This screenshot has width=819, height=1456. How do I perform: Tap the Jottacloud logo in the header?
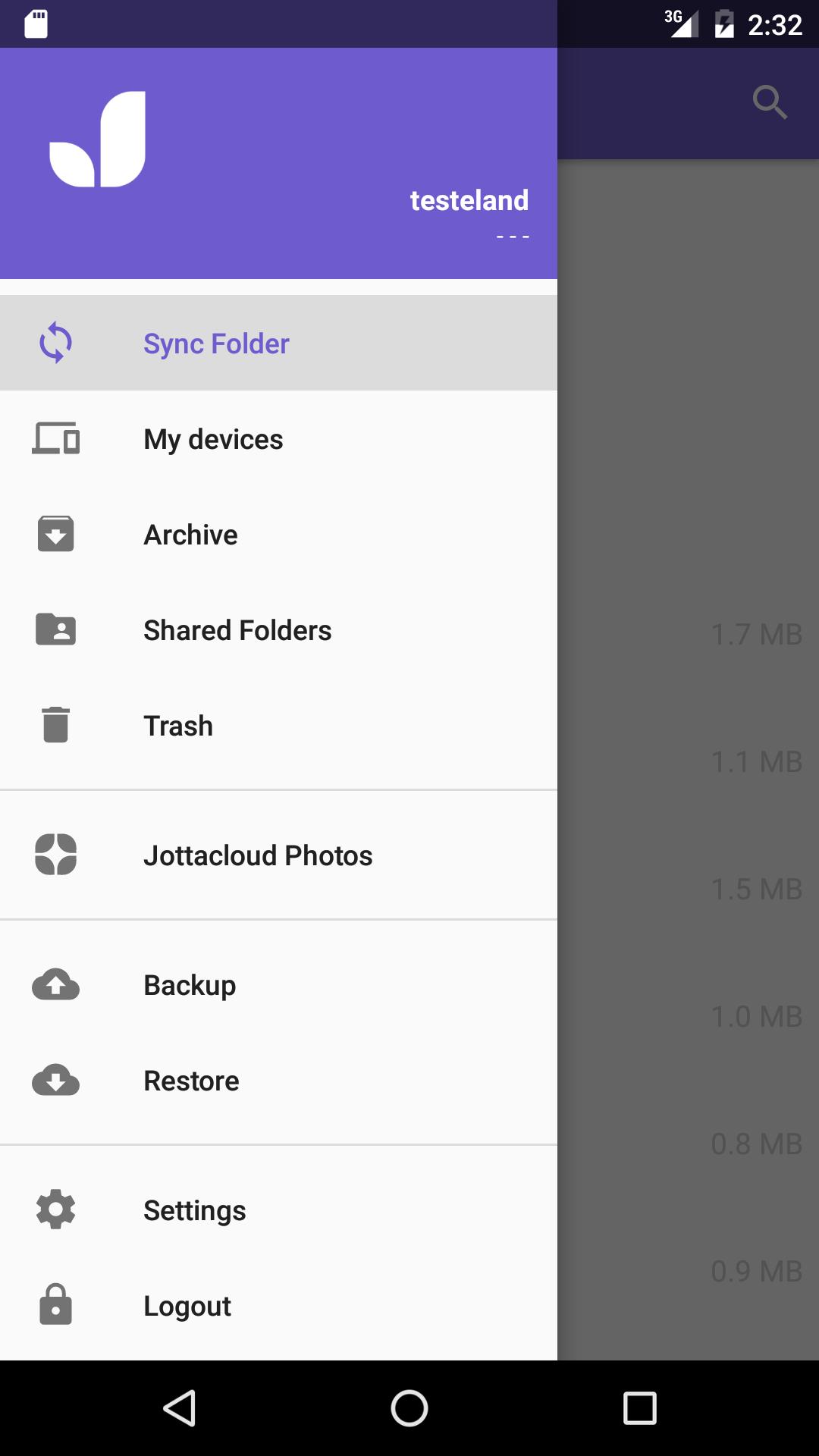(x=98, y=140)
